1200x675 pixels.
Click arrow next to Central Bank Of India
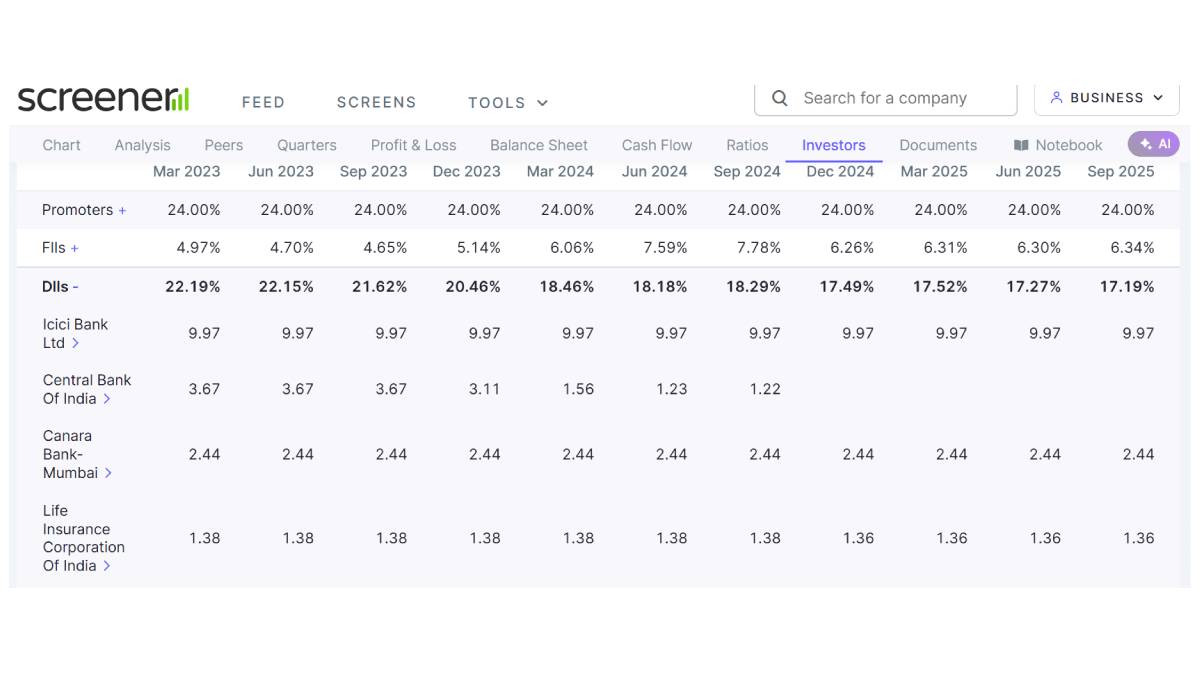click(x=107, y=399)
